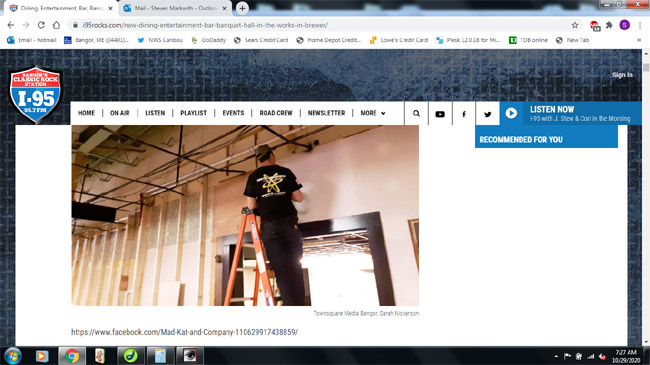
Task: Open Chrome's three-dot menu
Action: coord(640,25)
